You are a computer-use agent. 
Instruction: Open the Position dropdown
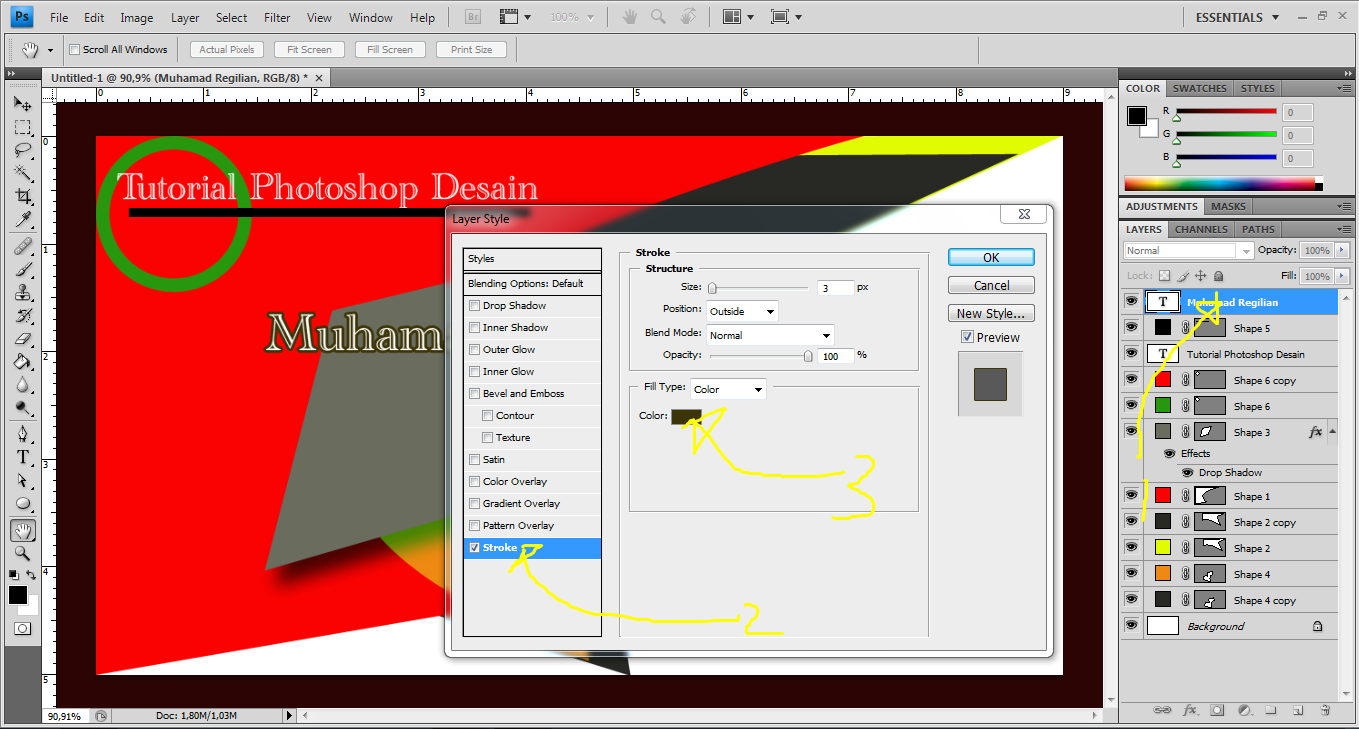coord(741,310)
